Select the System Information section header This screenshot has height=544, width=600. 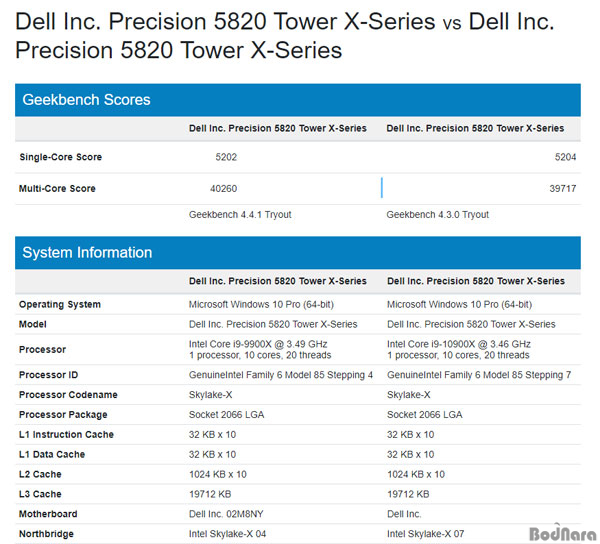pyautogui.click(x=298, y=252)
